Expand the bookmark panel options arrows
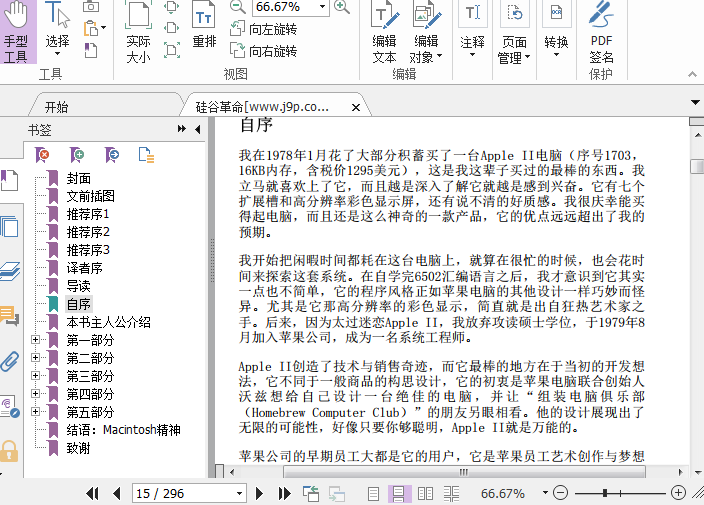Viewport: 704px width, 505px height. point(181,129)
